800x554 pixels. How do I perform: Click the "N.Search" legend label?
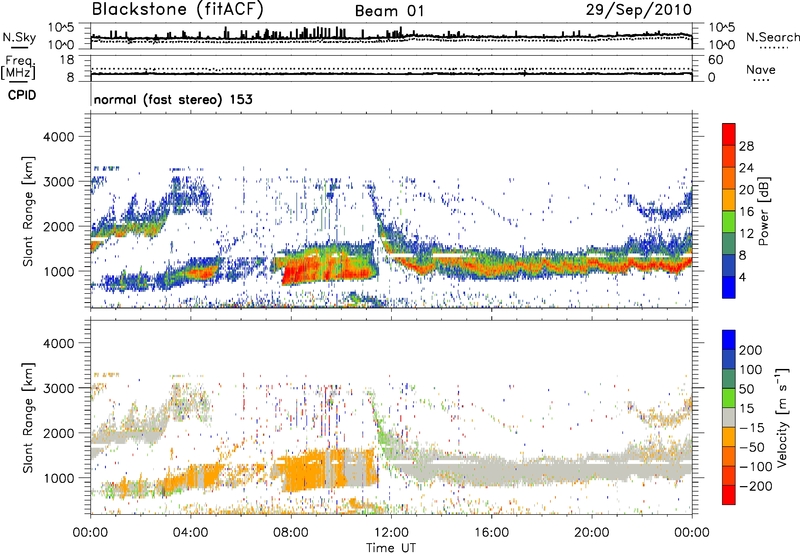pyautogui.click(x=772, y=37)
